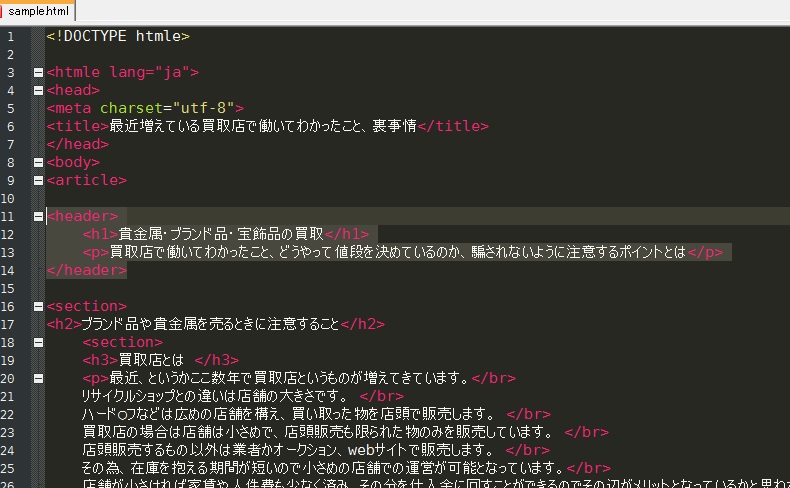
Task: Collapse the p block on line 20
Action: click(38, 379)
